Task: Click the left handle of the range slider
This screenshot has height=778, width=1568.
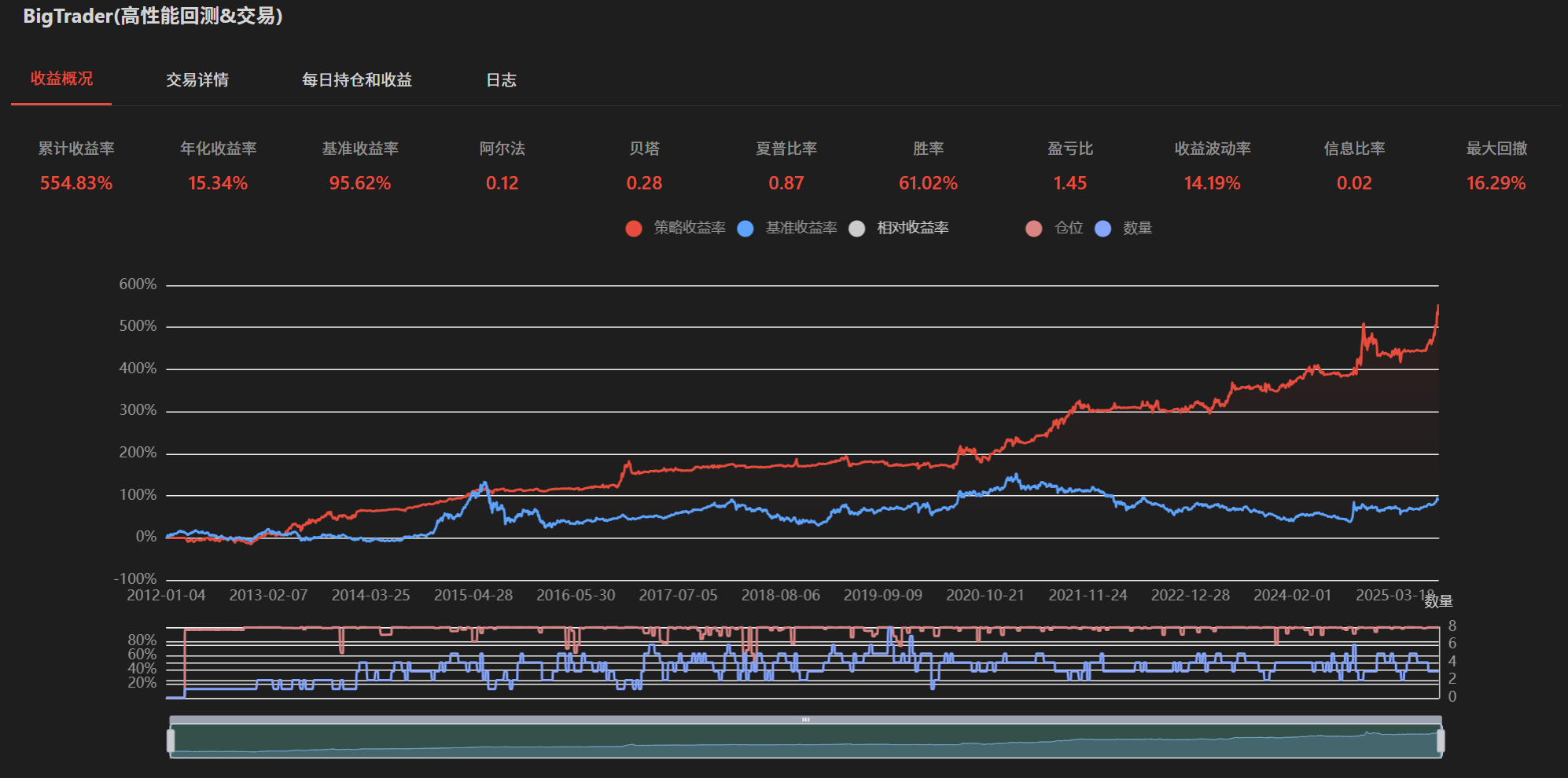Action: [171, 740]
